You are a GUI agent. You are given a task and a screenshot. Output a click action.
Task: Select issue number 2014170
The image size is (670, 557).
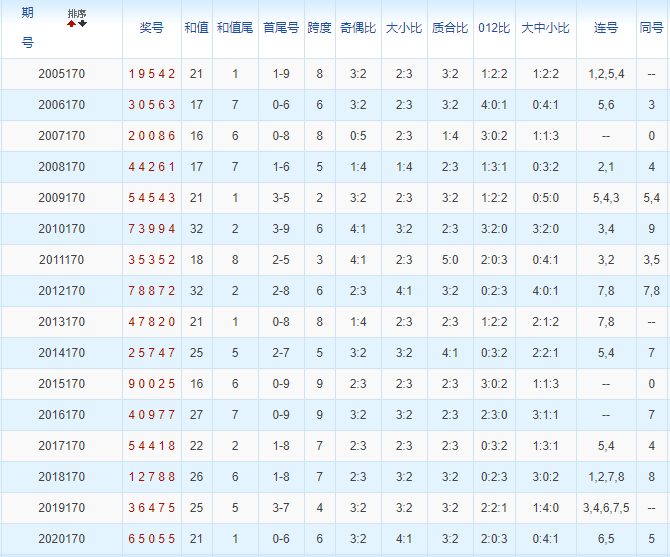pos(62,353)
